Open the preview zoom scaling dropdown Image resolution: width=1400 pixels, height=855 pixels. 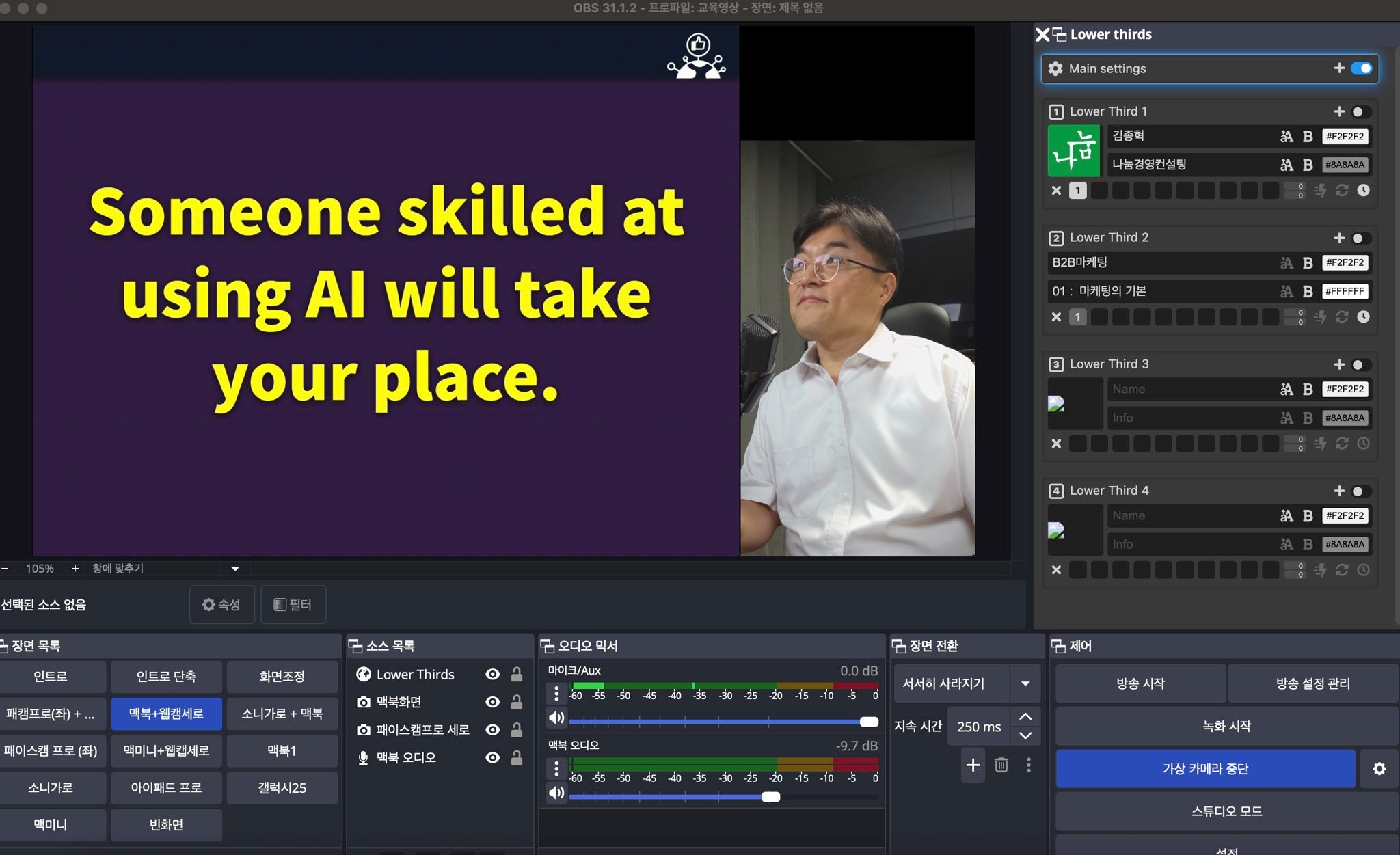(234, 569)
